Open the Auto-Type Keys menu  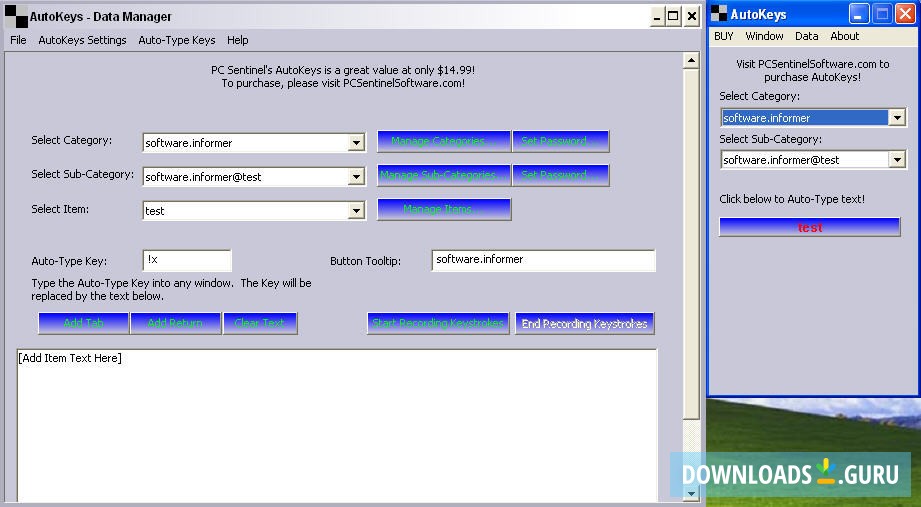(x=177, y=40)
